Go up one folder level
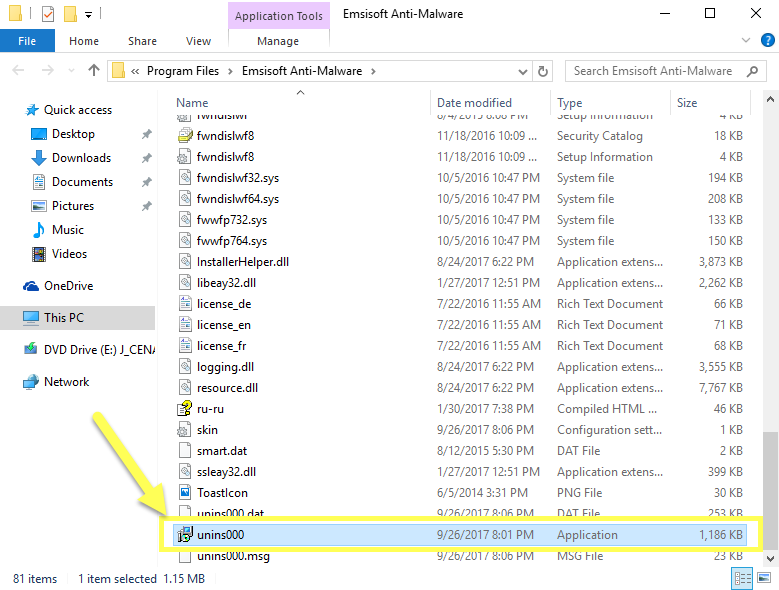This screenshot has height=590, width=779. (93, 71)
